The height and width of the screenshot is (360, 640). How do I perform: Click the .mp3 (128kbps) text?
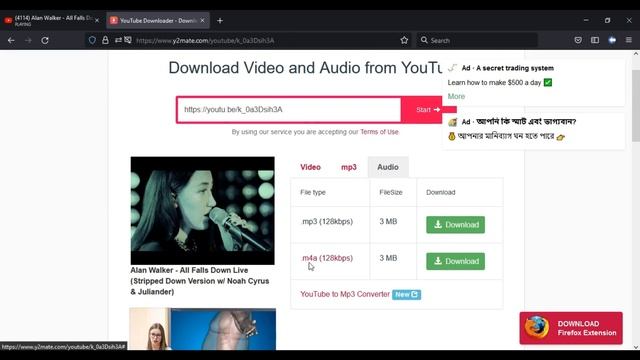327,222
